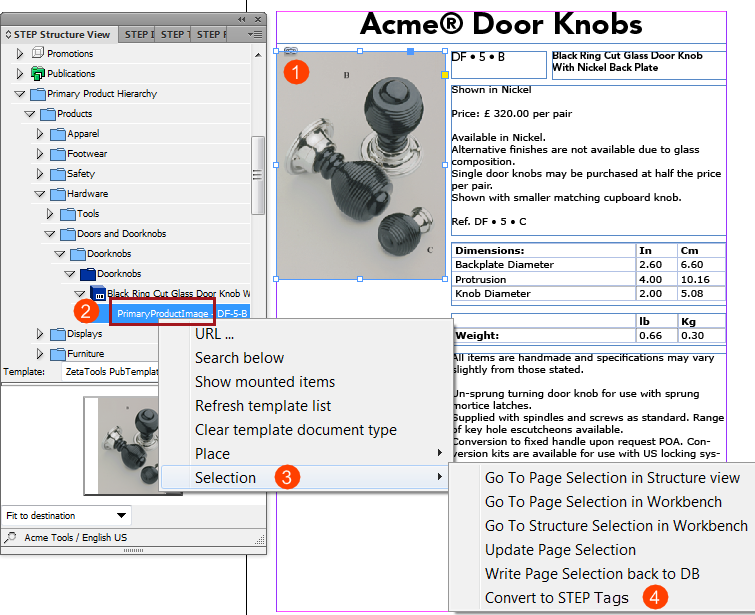Click the Safety folder icon
Image resolution: width=755 pixels, height=615 pixels.
[58, 174]
